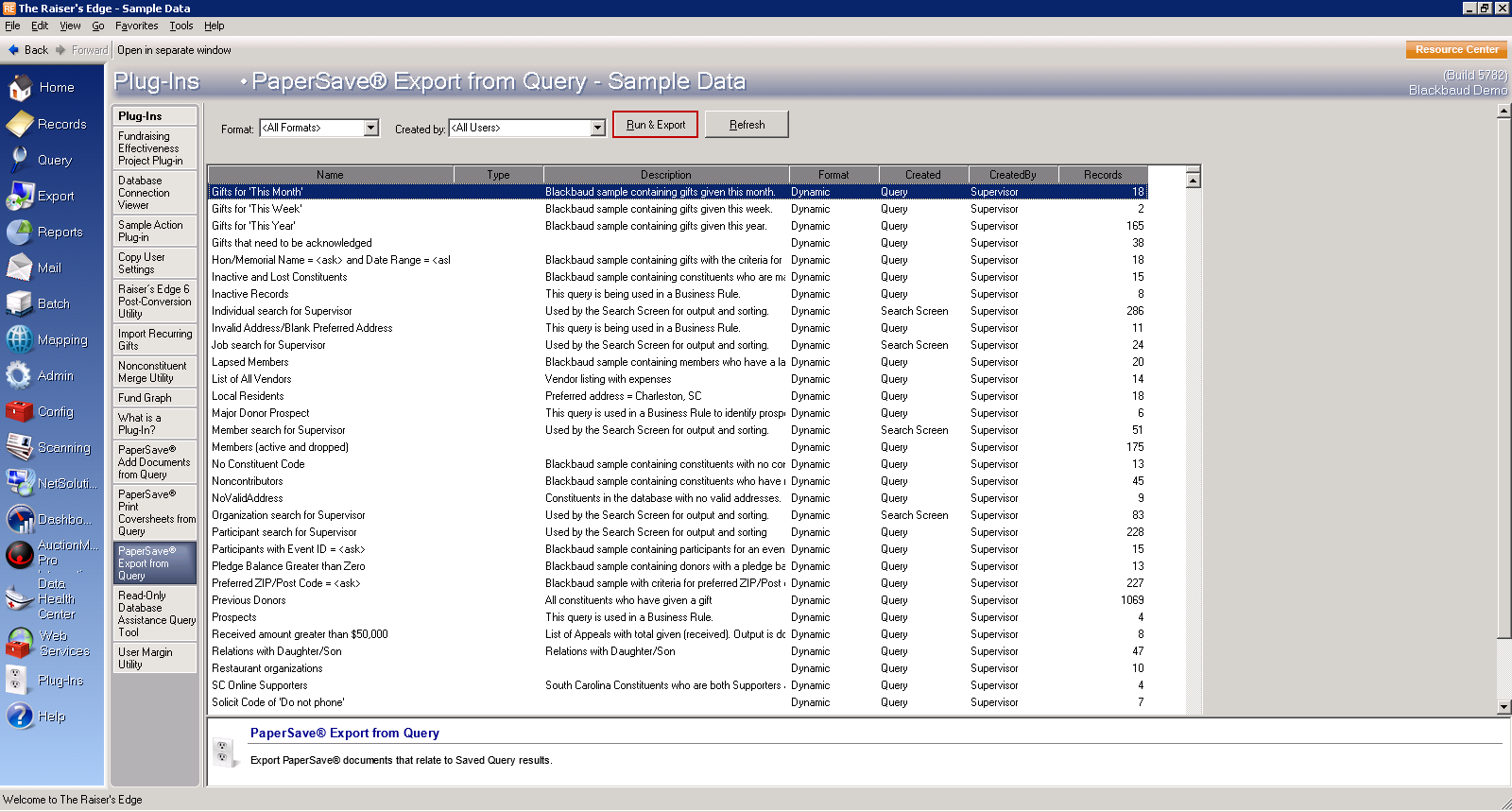Select query Local Residents

(x=678, y=396)
